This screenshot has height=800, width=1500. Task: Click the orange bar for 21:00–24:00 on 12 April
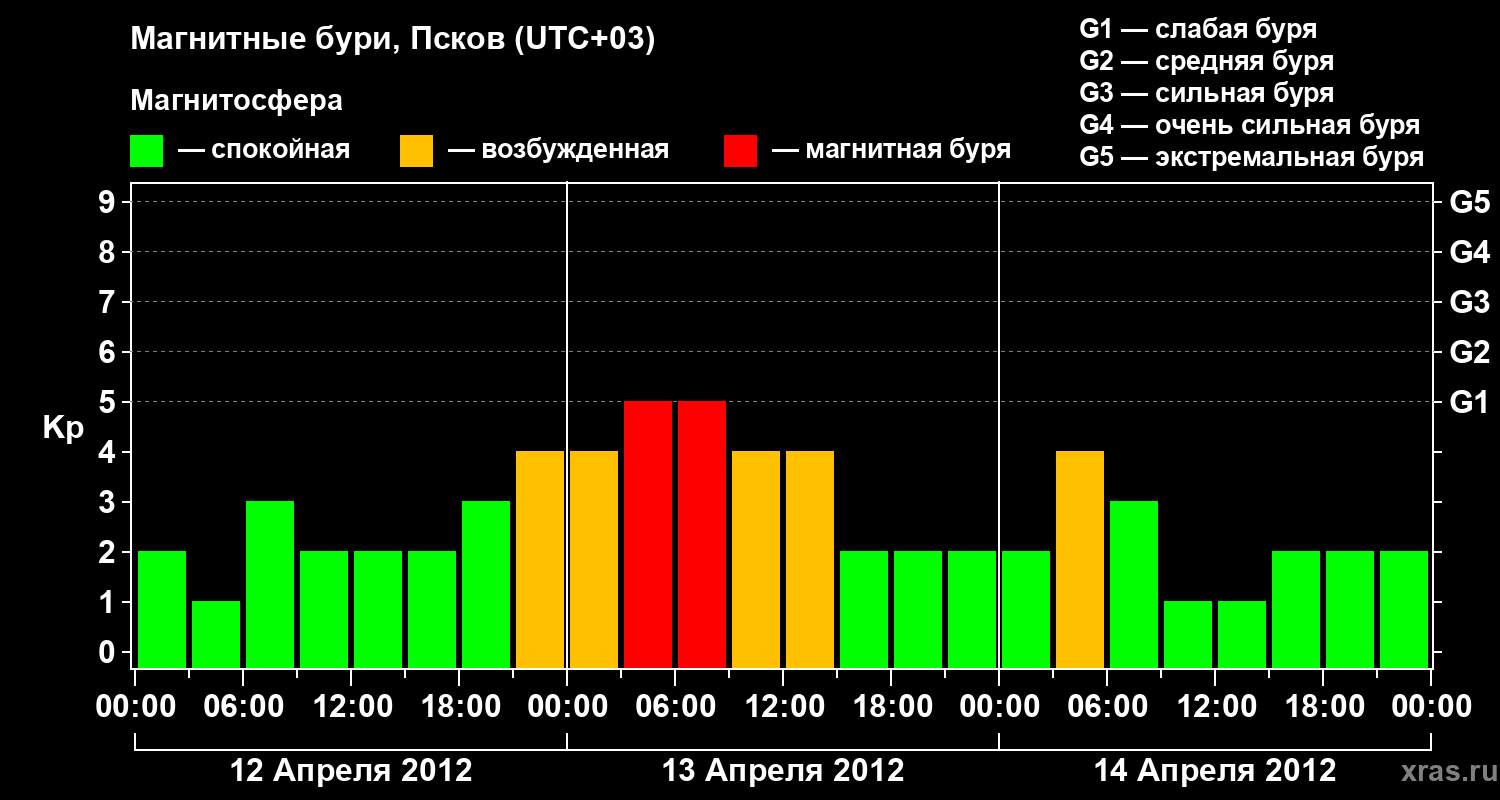(x=540, y=559)
